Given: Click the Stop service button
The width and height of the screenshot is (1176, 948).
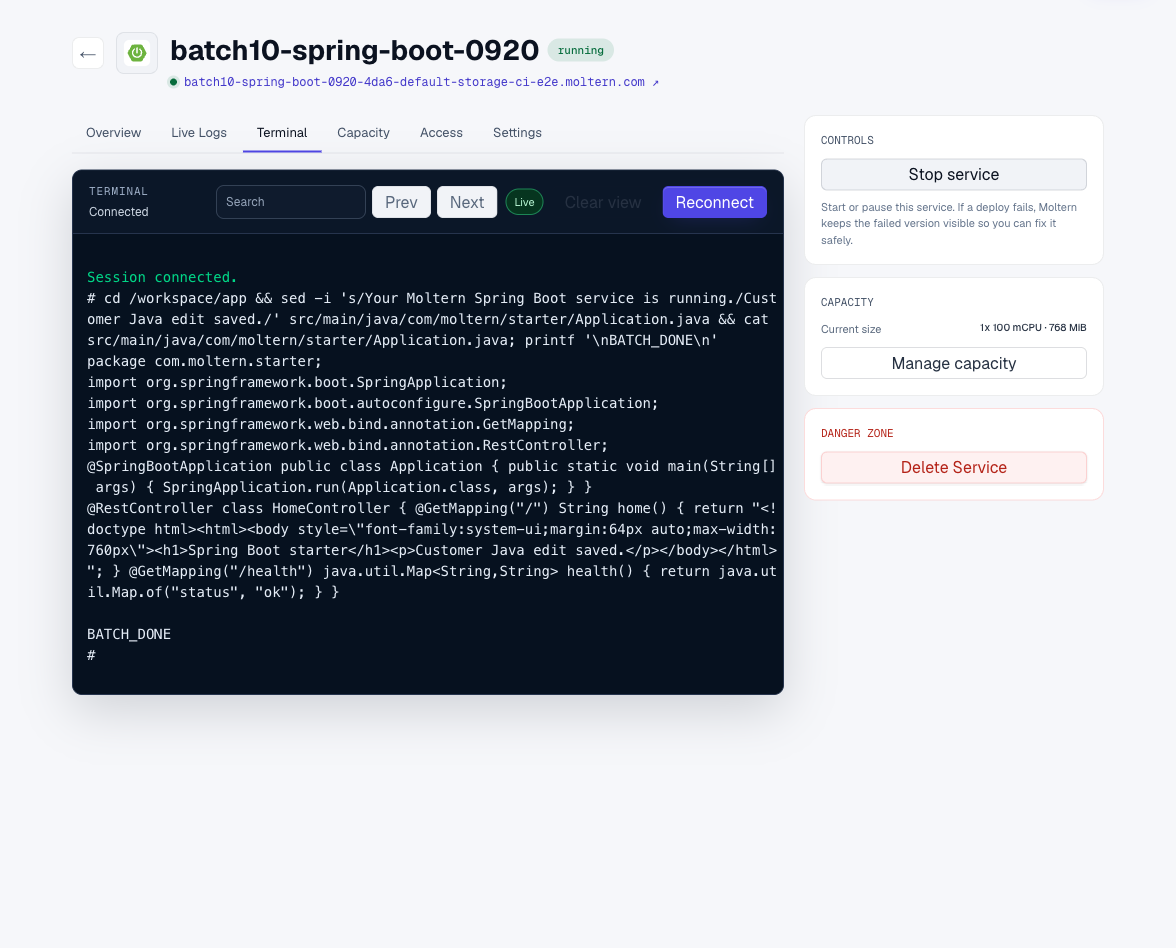Looking at the screenshot, I should click(953, 174).
